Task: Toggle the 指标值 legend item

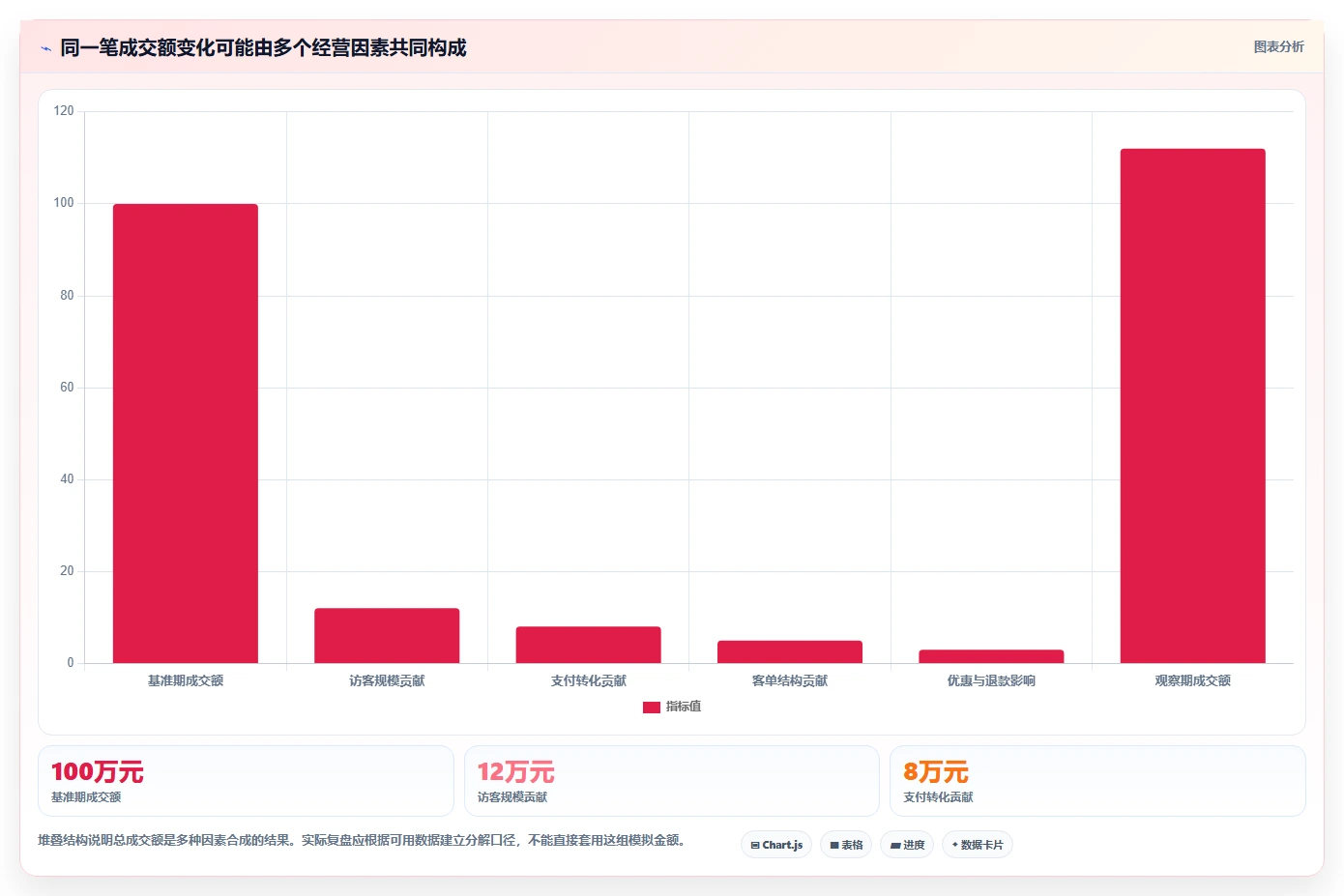Action: pyautogui.click(x=672, y=707)
